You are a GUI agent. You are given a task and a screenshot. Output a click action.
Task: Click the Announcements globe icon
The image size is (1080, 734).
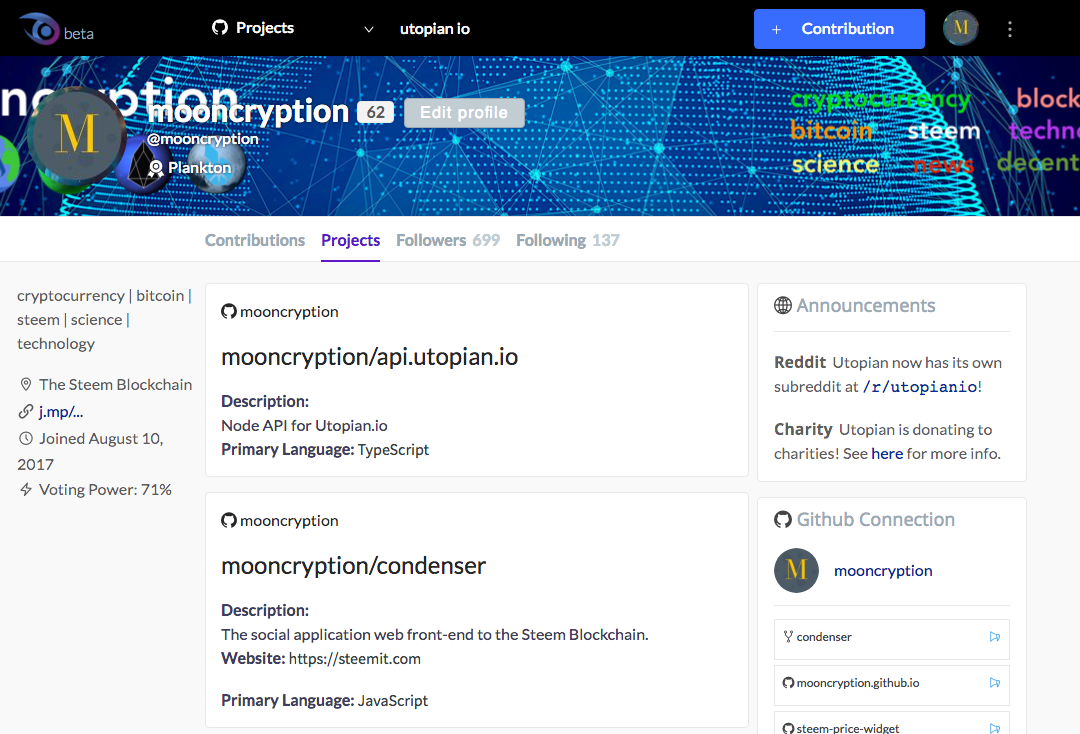coord(782,305)
